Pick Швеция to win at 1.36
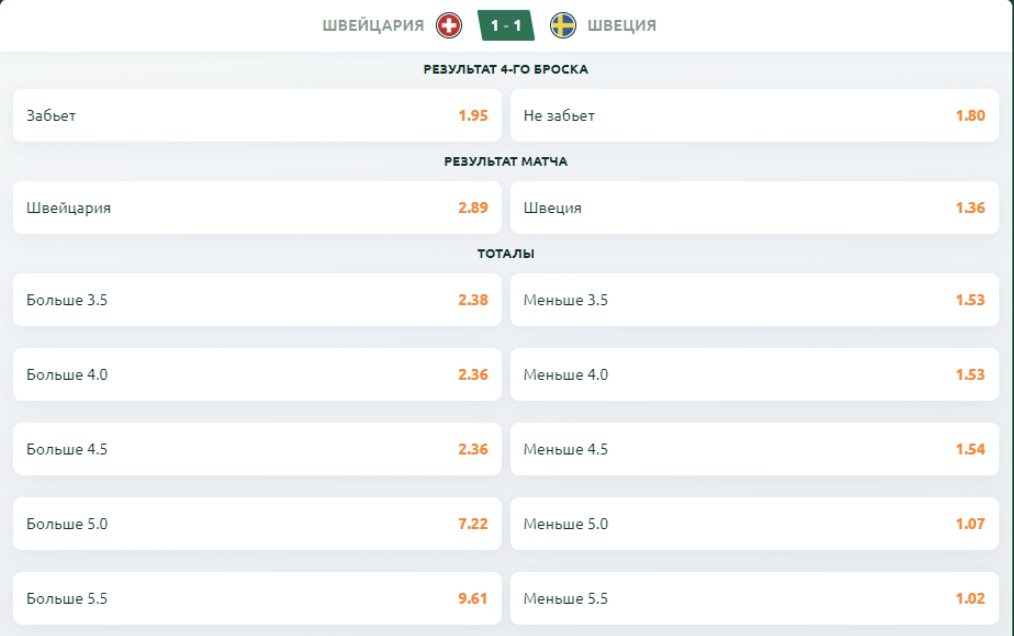Screen dimensions: 1014x636 [754, 208]
